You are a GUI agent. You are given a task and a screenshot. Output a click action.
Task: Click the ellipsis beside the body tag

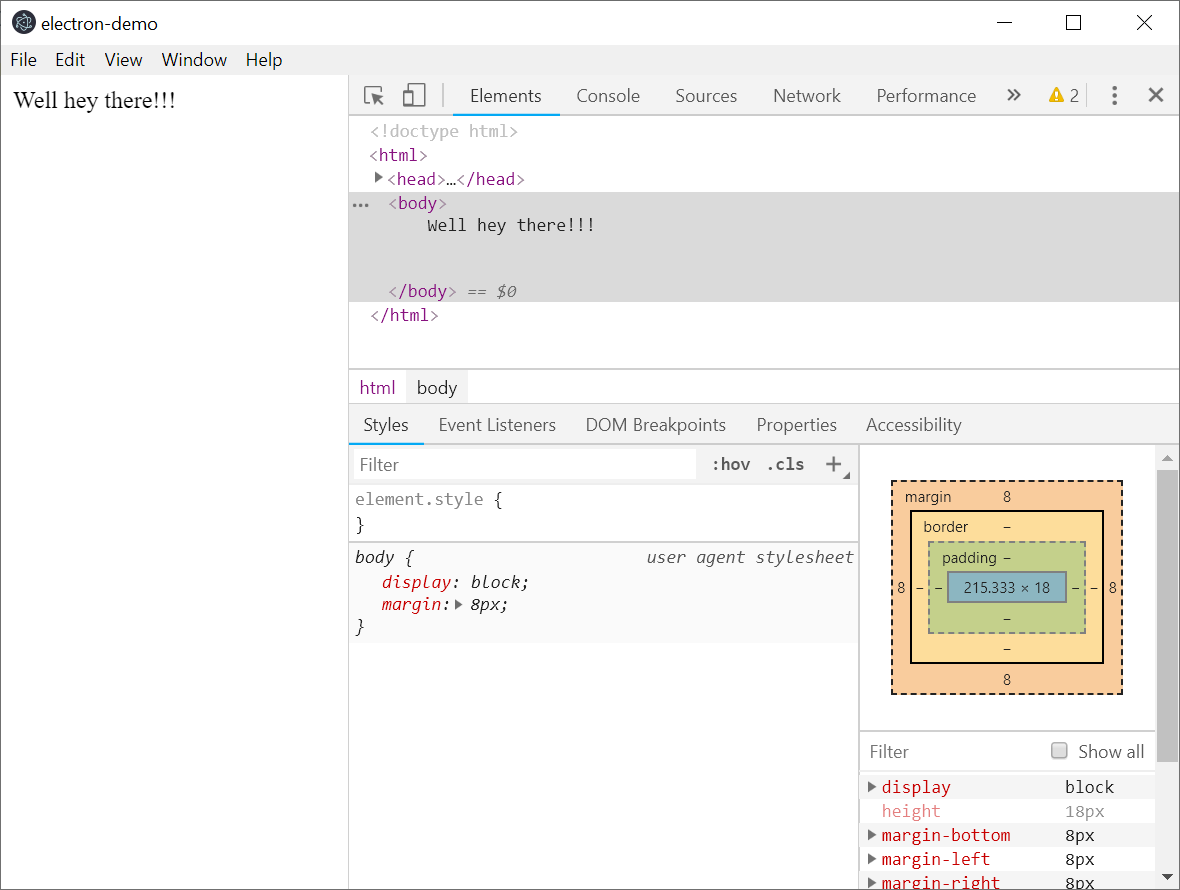(361, 205)
